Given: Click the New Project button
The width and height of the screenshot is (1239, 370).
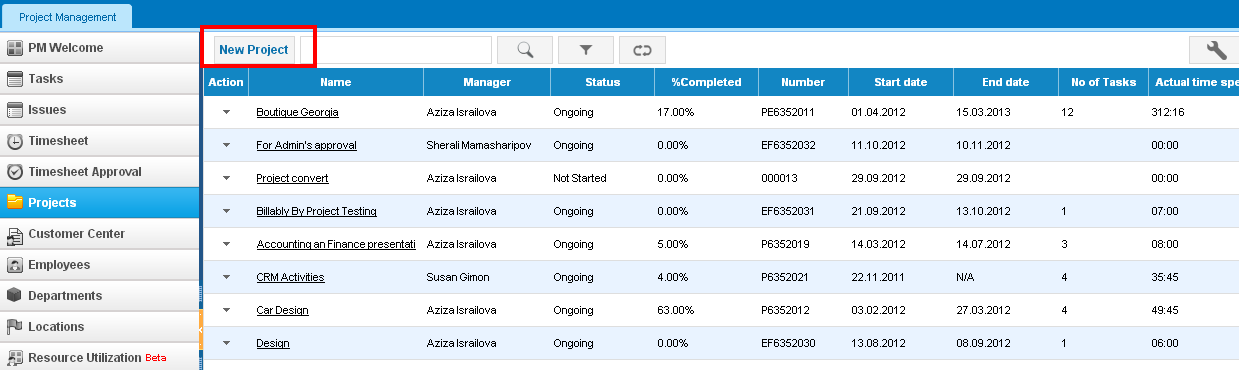Looking at the screenshot, I should 254,50.
